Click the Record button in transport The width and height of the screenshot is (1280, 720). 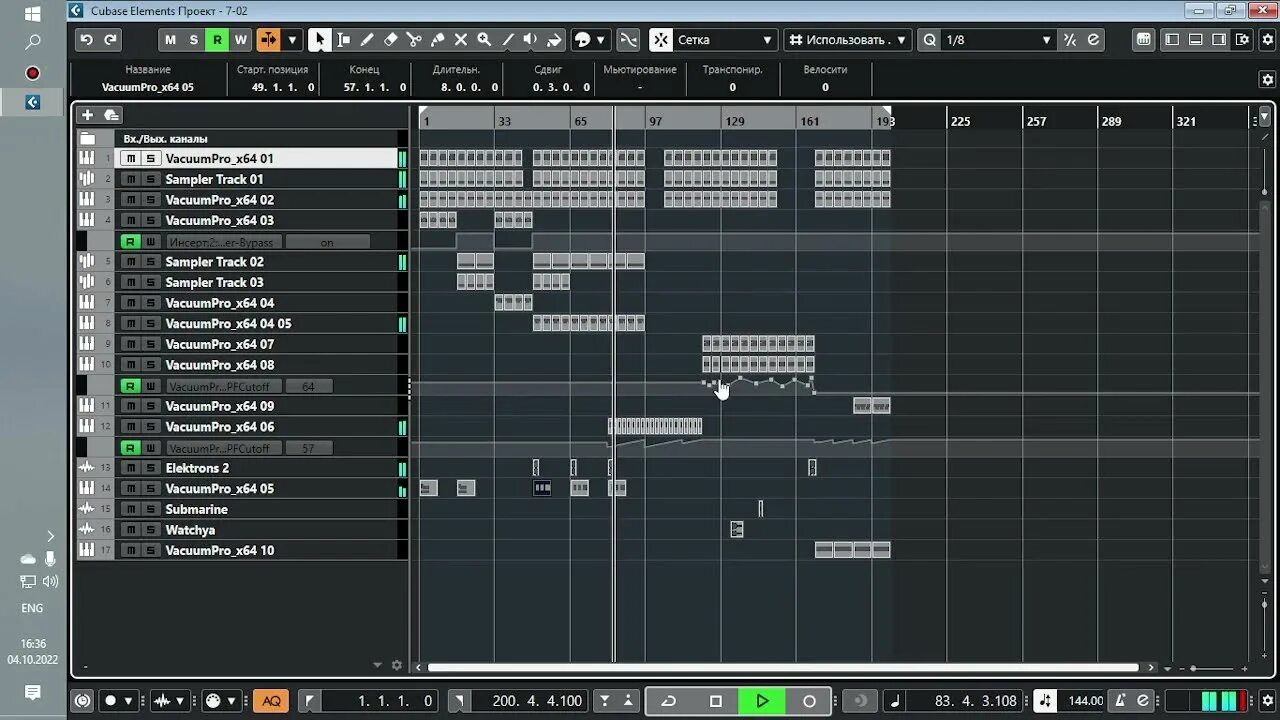(x=810, y=701)
